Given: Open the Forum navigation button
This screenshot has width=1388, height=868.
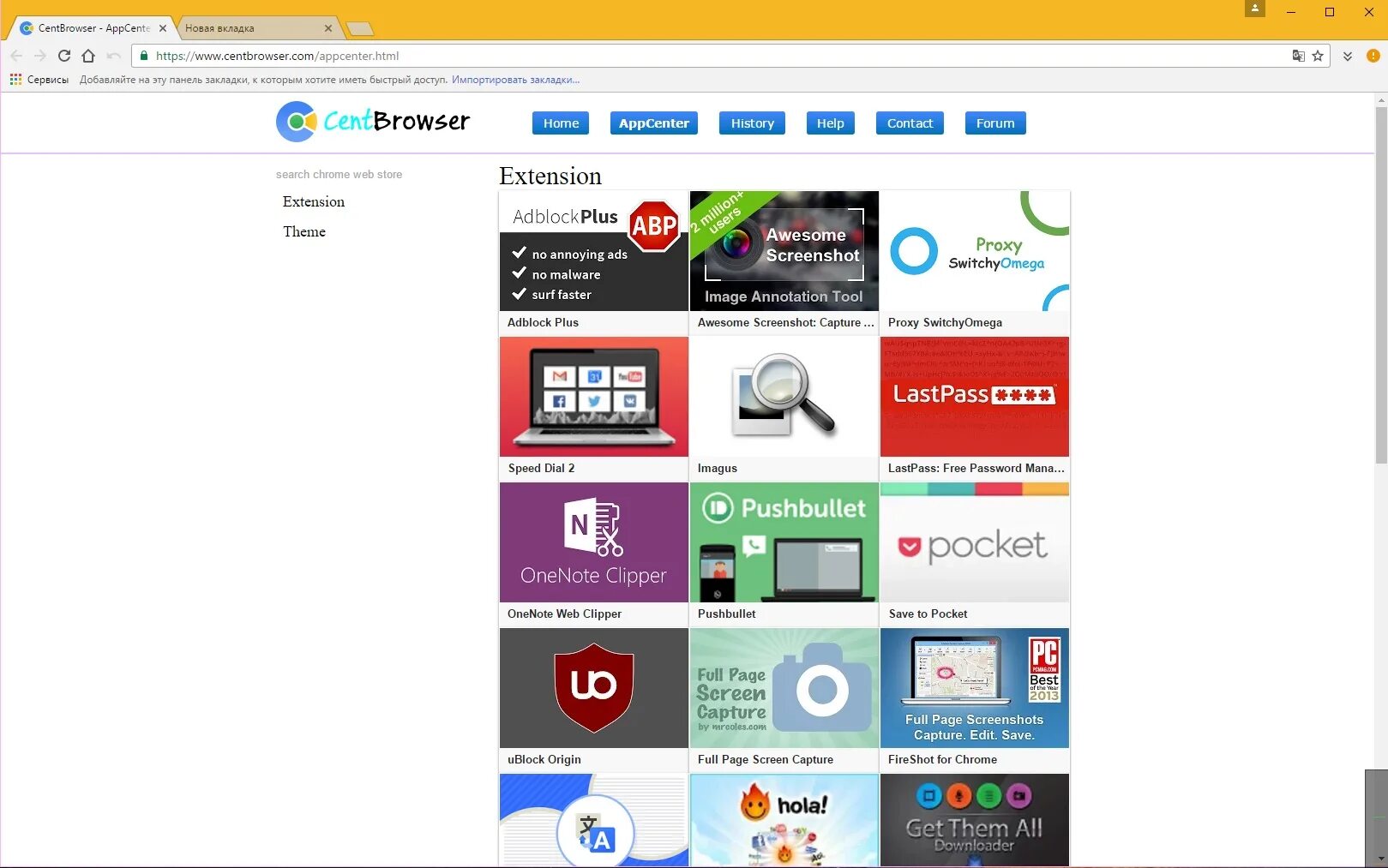Looking at the screenshot, I should tap(995, 123).
